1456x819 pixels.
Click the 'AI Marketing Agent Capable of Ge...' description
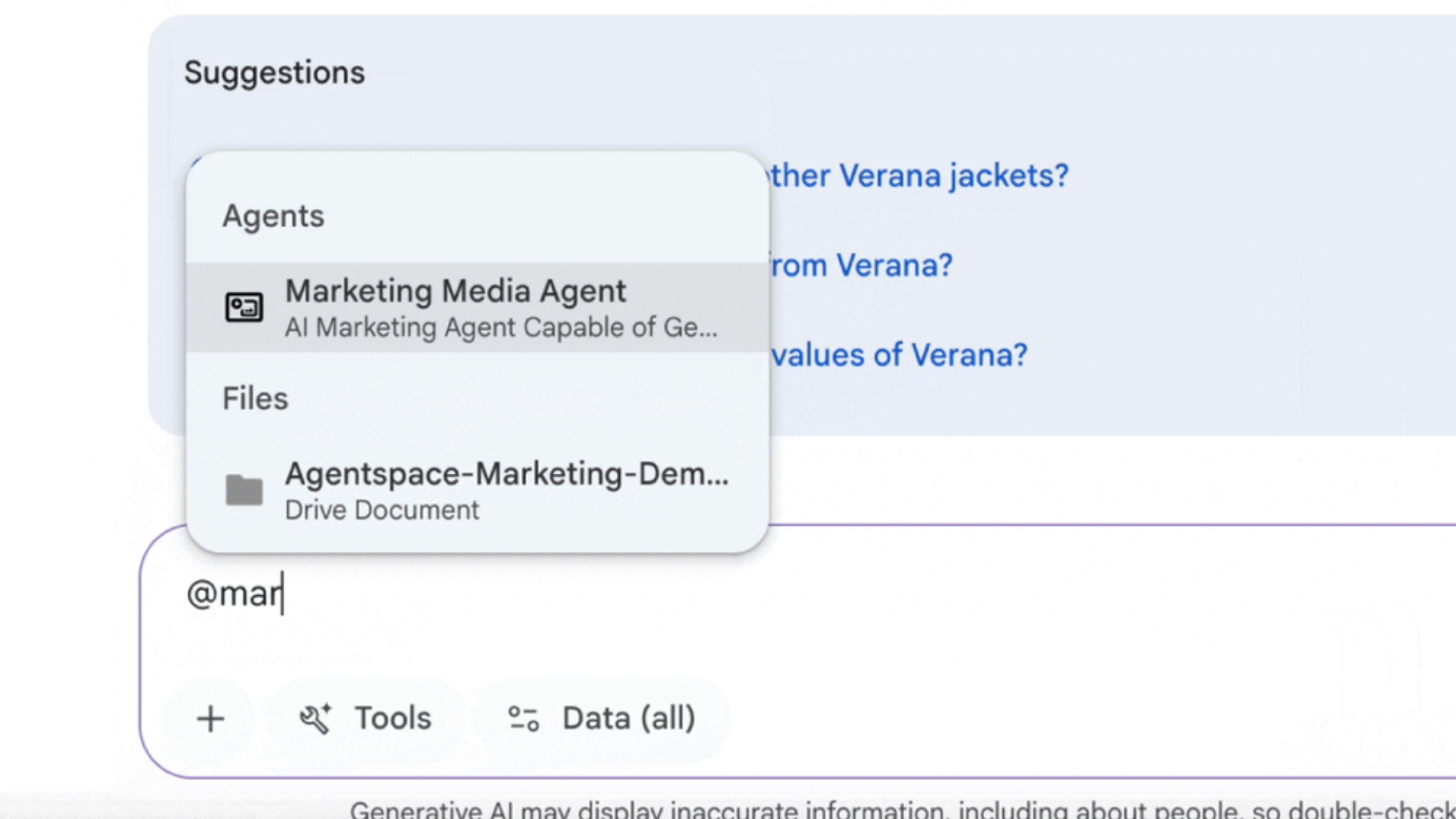[x=501, y=328]
